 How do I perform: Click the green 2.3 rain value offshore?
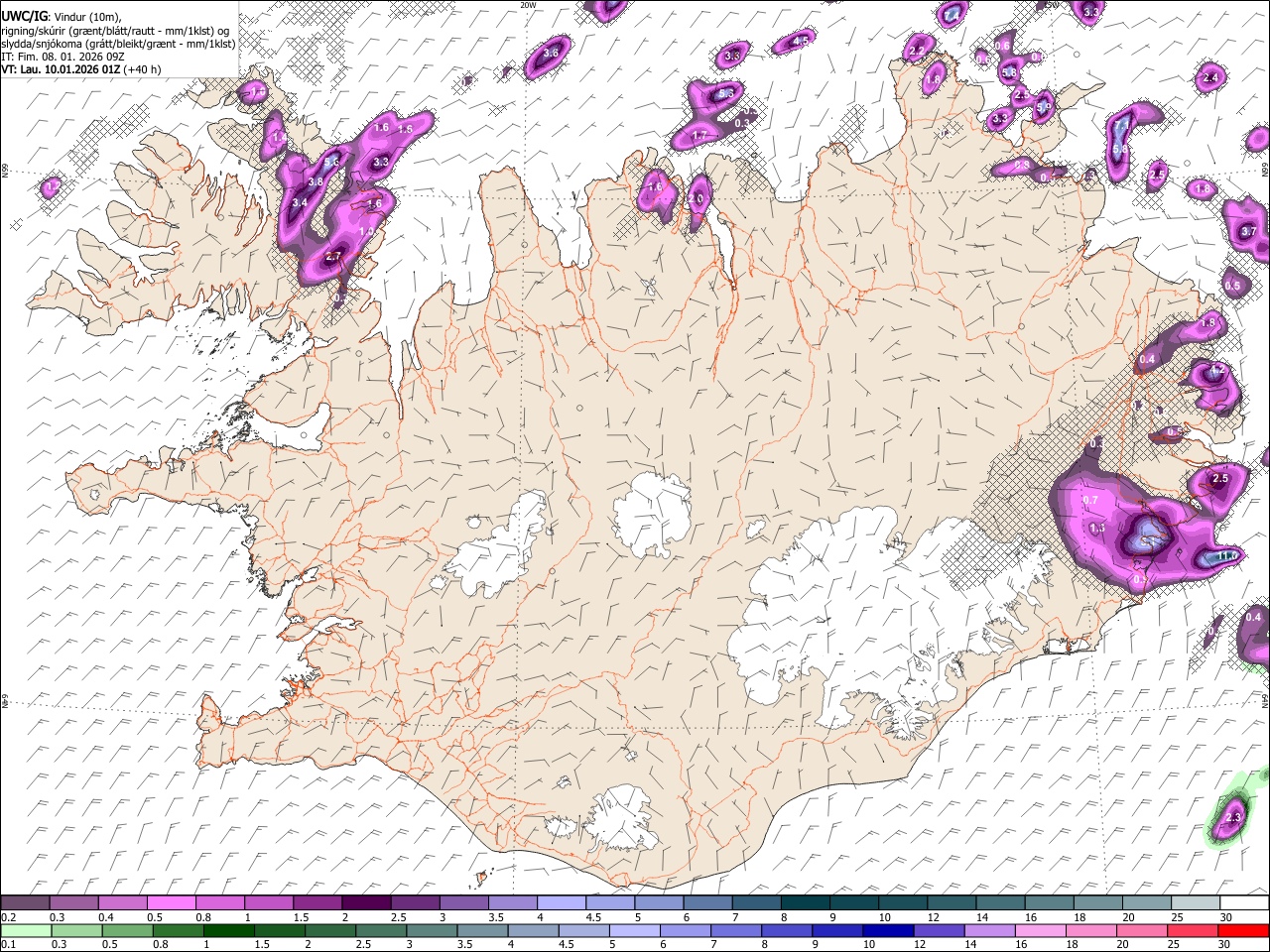(x=1233, y=818)
